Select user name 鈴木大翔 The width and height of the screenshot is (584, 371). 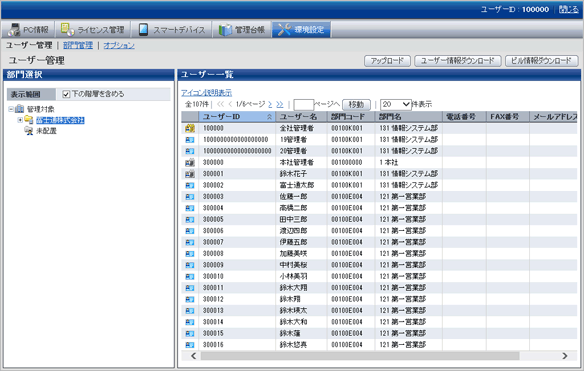pyautogui.click(x=293, y=288)
